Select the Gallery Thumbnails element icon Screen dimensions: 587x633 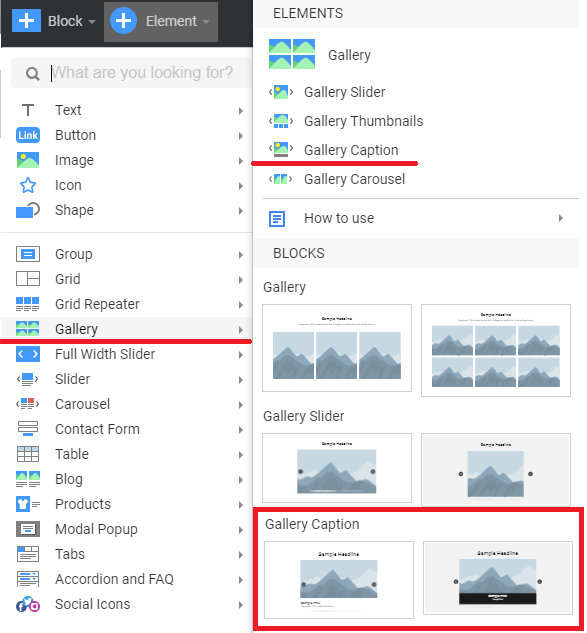[281, 121]
